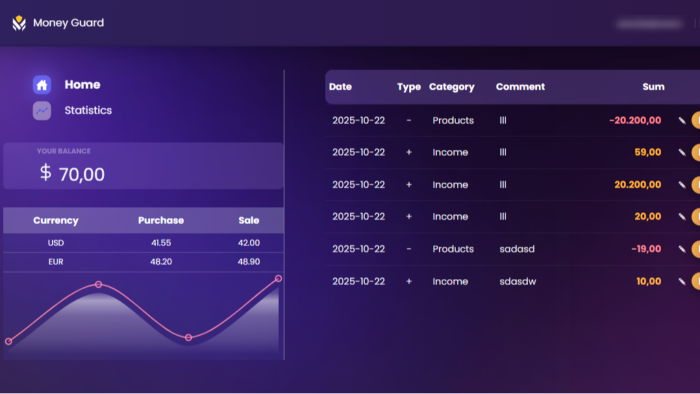This screenshot has width=700, height=394.
Task: Edit the 59,00 Income transaction
Action: [682, 153]
